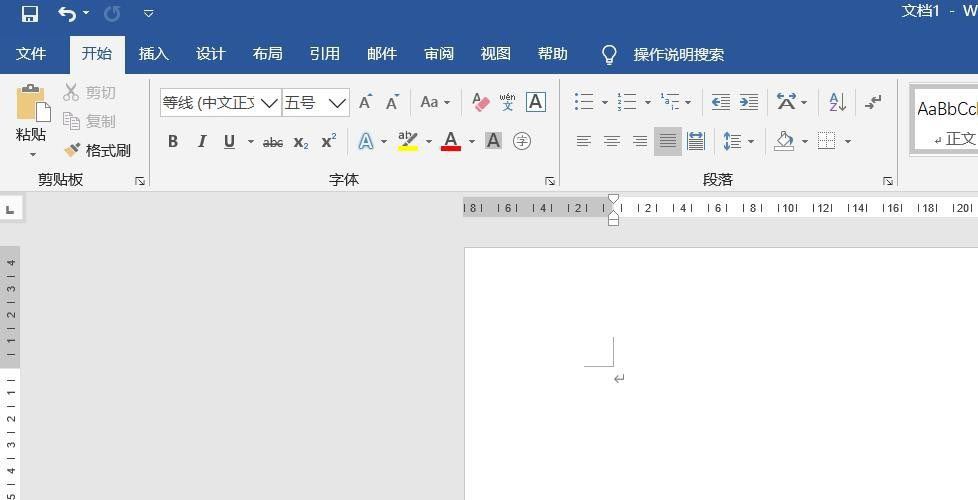The height and width of the screenshot is (500, 978).
Task: Expand highlight color dropdown arrow
Action: tap(428, 142)
